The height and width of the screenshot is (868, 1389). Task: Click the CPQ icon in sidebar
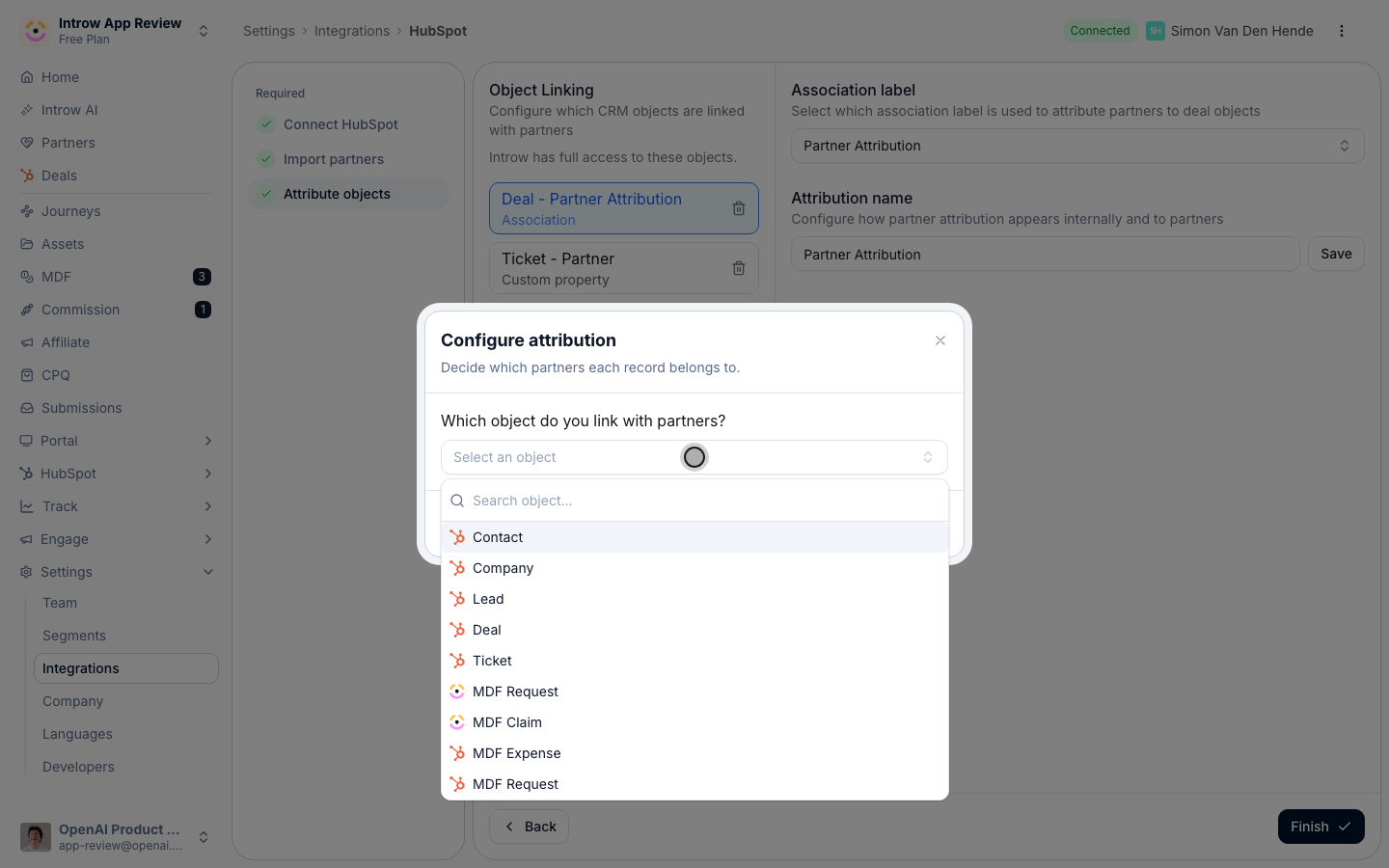(27, 375)
